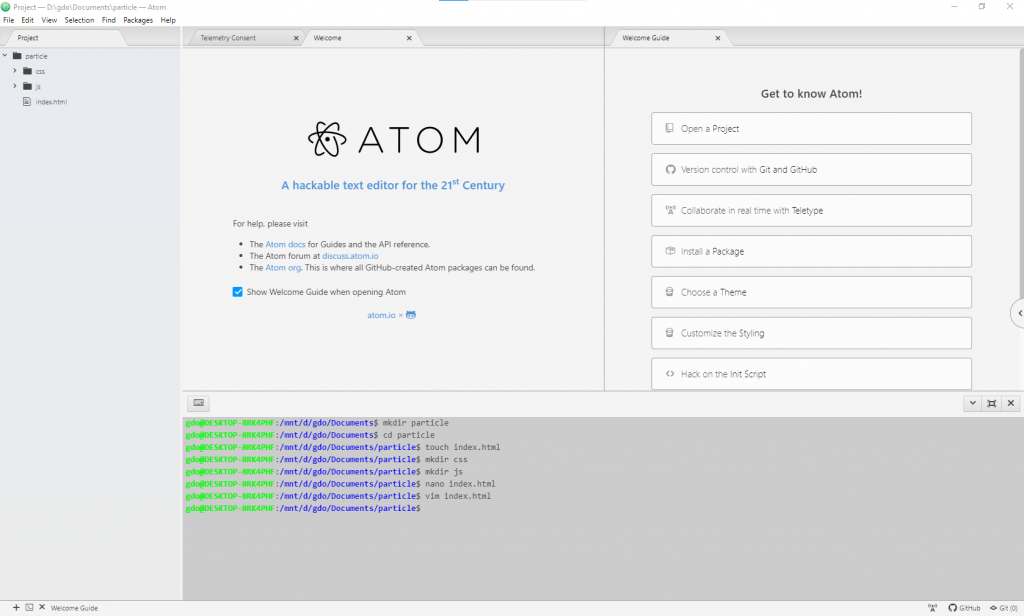Click the "mkdir js" terminal line
Image resolution: width=1024 pixels, height=616 pixels.
coord(325,472)
